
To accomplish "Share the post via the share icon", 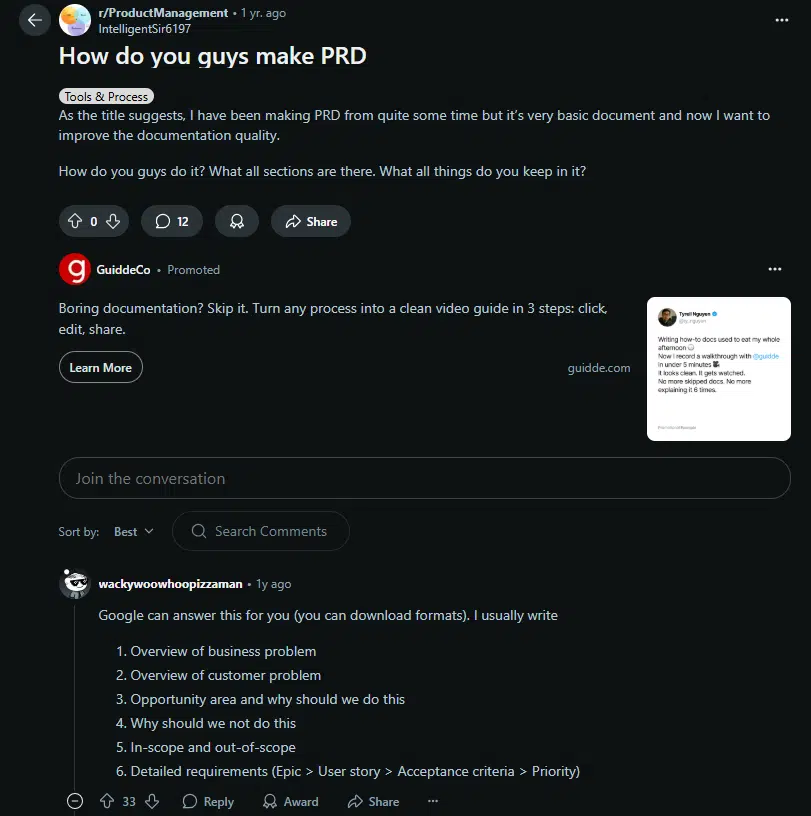I will tap(310, 221).
